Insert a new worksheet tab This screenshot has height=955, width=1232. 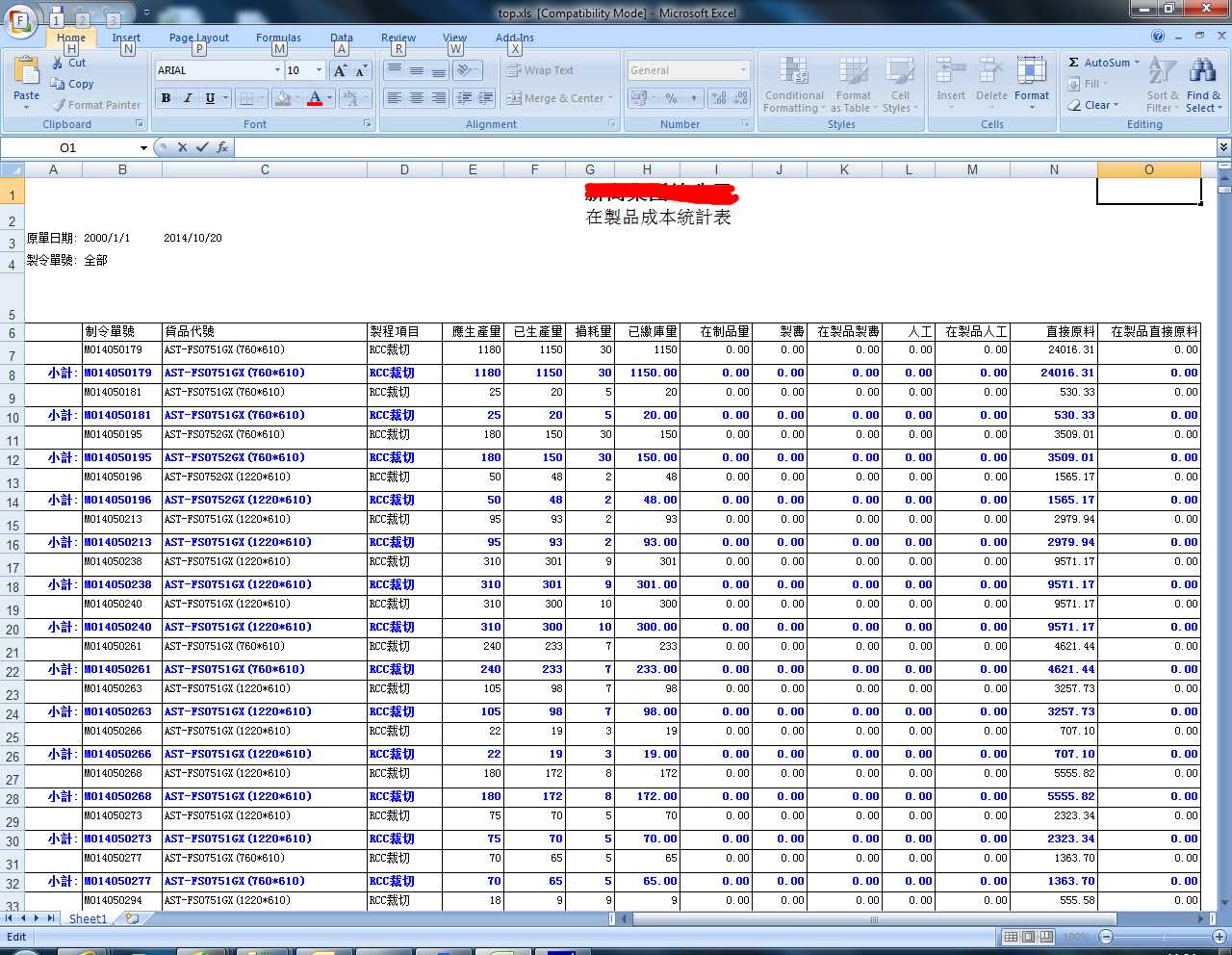(132, 918)
